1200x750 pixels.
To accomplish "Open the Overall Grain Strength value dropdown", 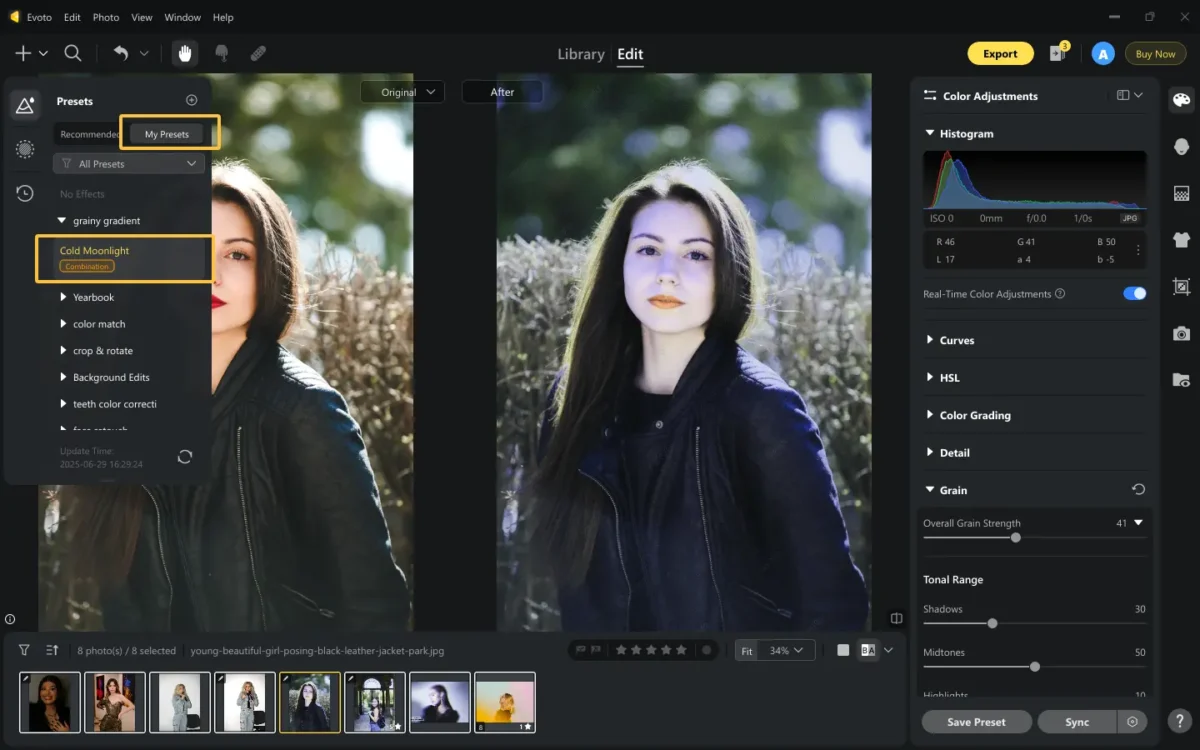I will tap(1138, 523).
